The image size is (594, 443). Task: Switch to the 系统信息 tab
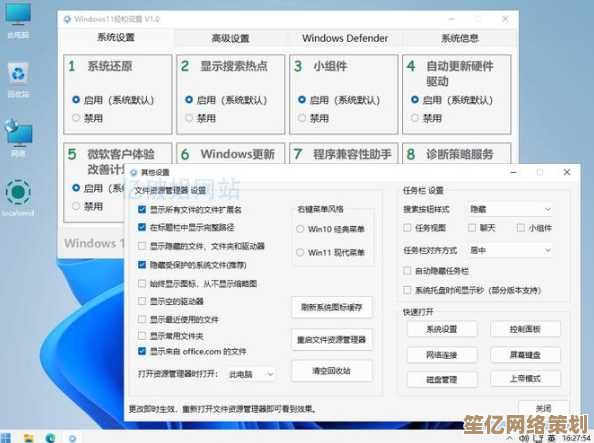pyautogui.click(x=459, y=38)
